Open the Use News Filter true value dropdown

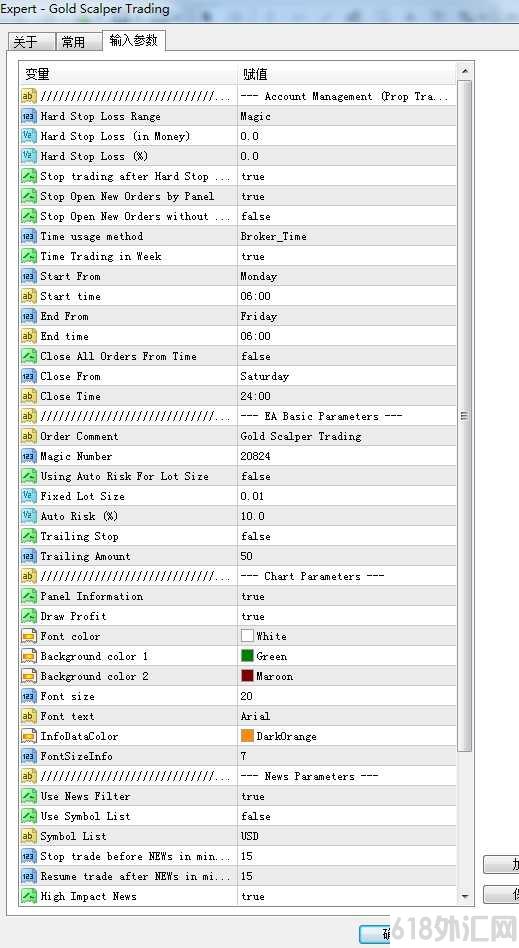347,796
